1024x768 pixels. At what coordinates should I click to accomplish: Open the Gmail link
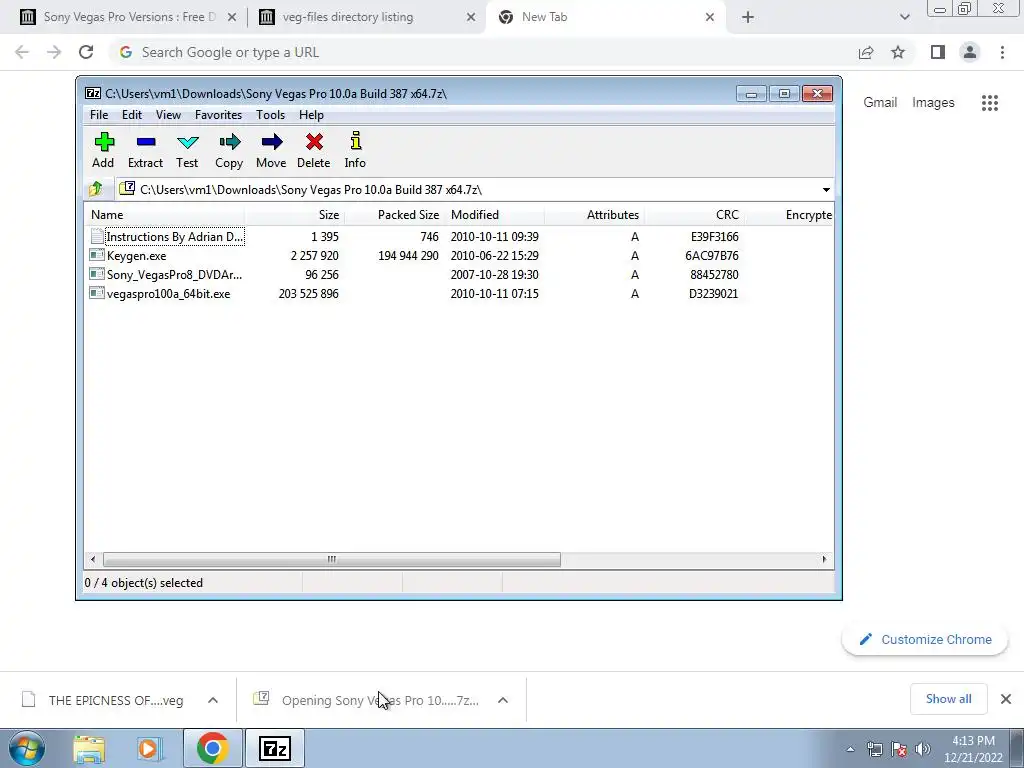point(880,103)
